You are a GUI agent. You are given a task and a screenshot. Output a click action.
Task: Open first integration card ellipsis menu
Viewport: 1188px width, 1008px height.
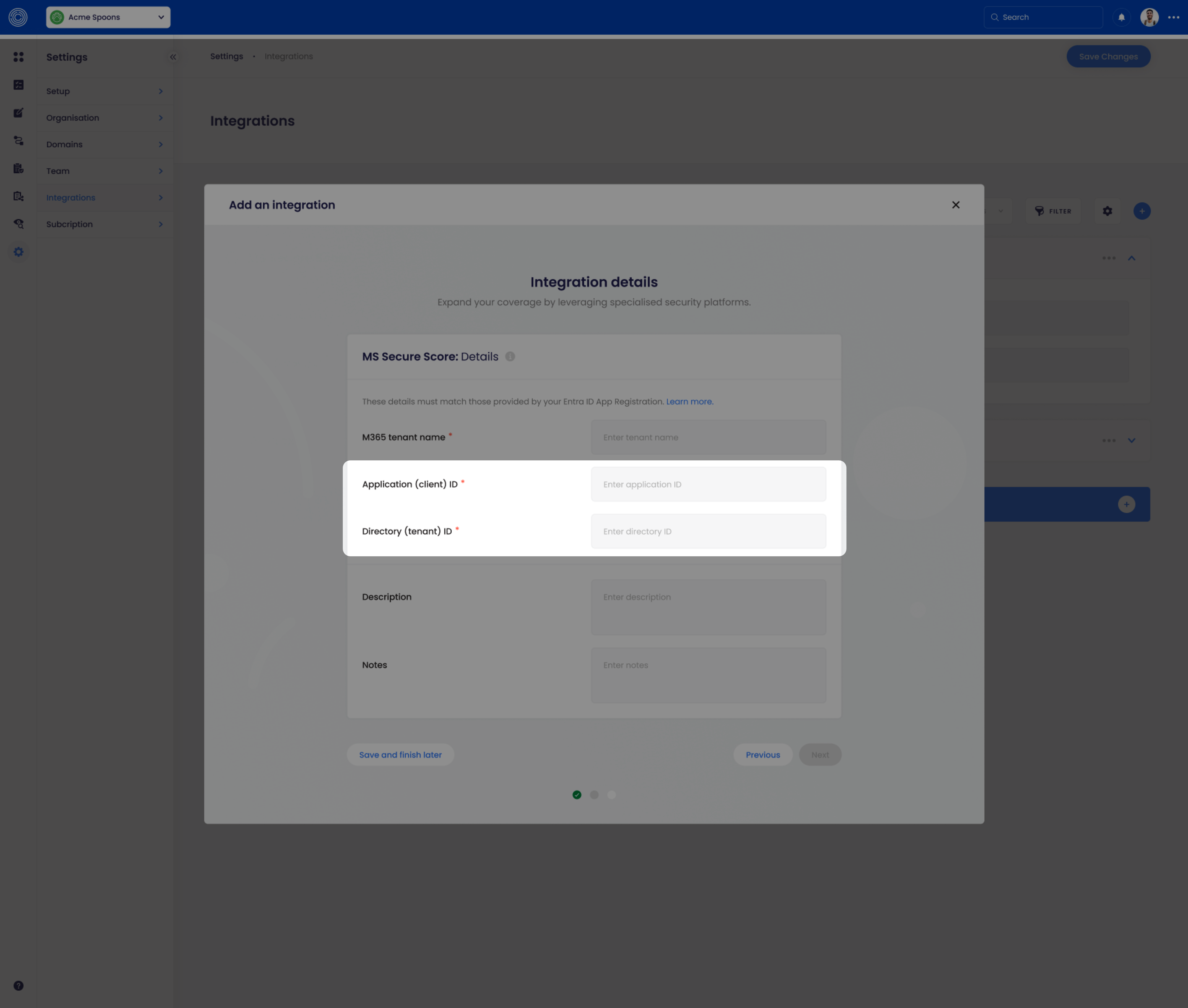tap(1108, 258)
